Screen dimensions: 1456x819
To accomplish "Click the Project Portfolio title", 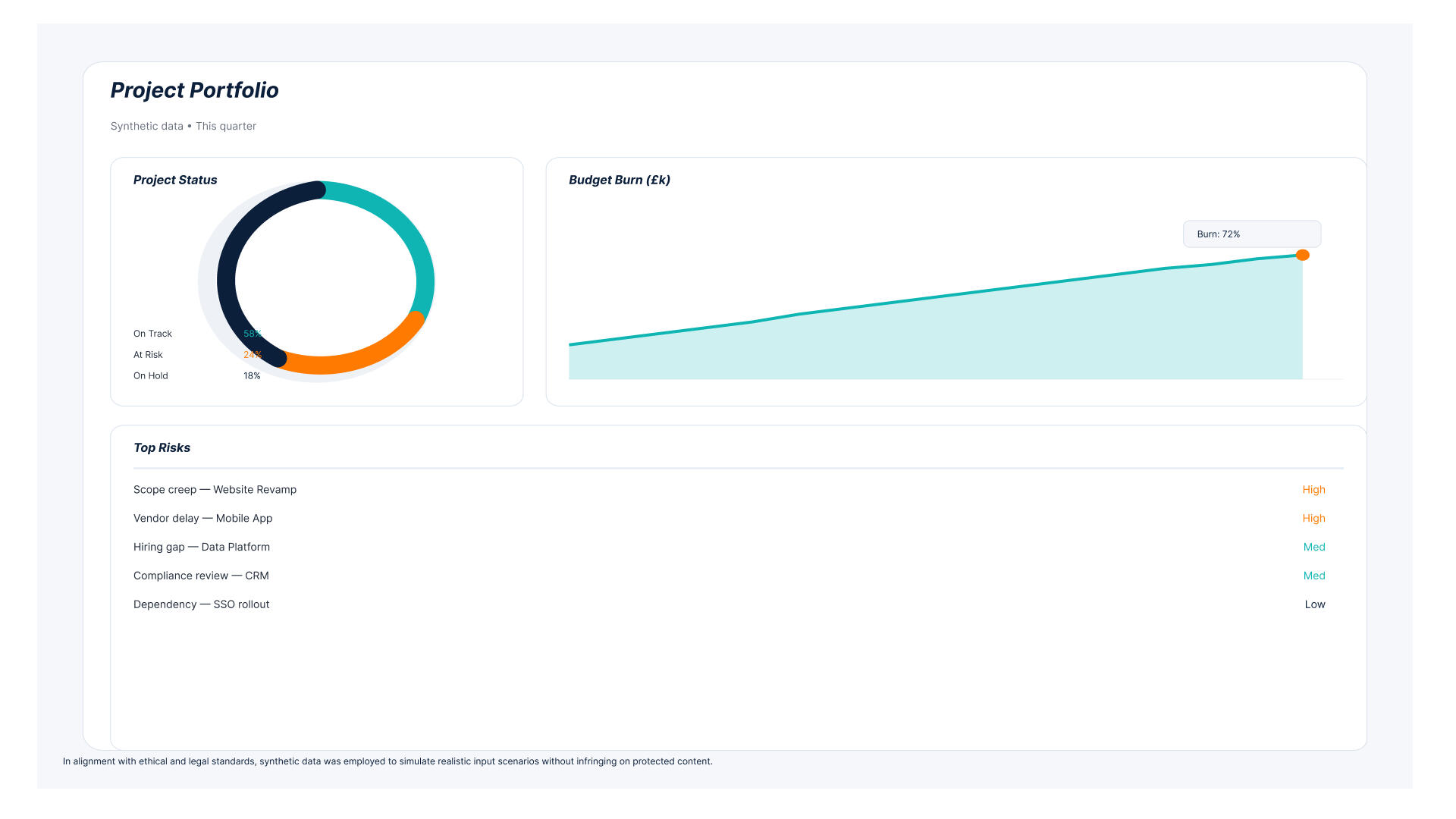I will click(x=194, y=90).
